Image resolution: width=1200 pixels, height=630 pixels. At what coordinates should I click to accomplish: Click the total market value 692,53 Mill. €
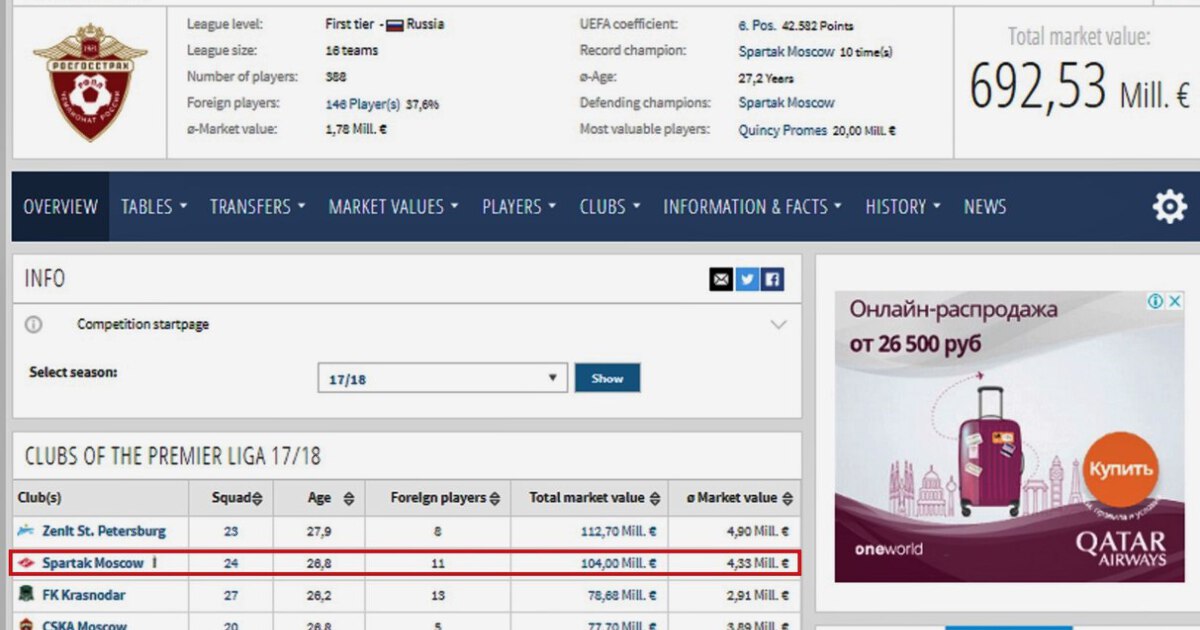point(1079,87)
